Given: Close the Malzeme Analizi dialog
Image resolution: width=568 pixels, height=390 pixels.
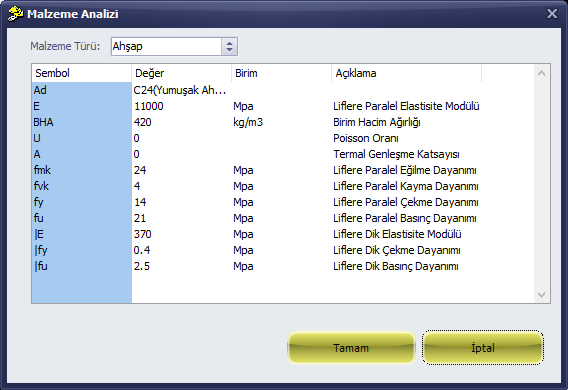Looking at the screenshot, I should point(552,14).
